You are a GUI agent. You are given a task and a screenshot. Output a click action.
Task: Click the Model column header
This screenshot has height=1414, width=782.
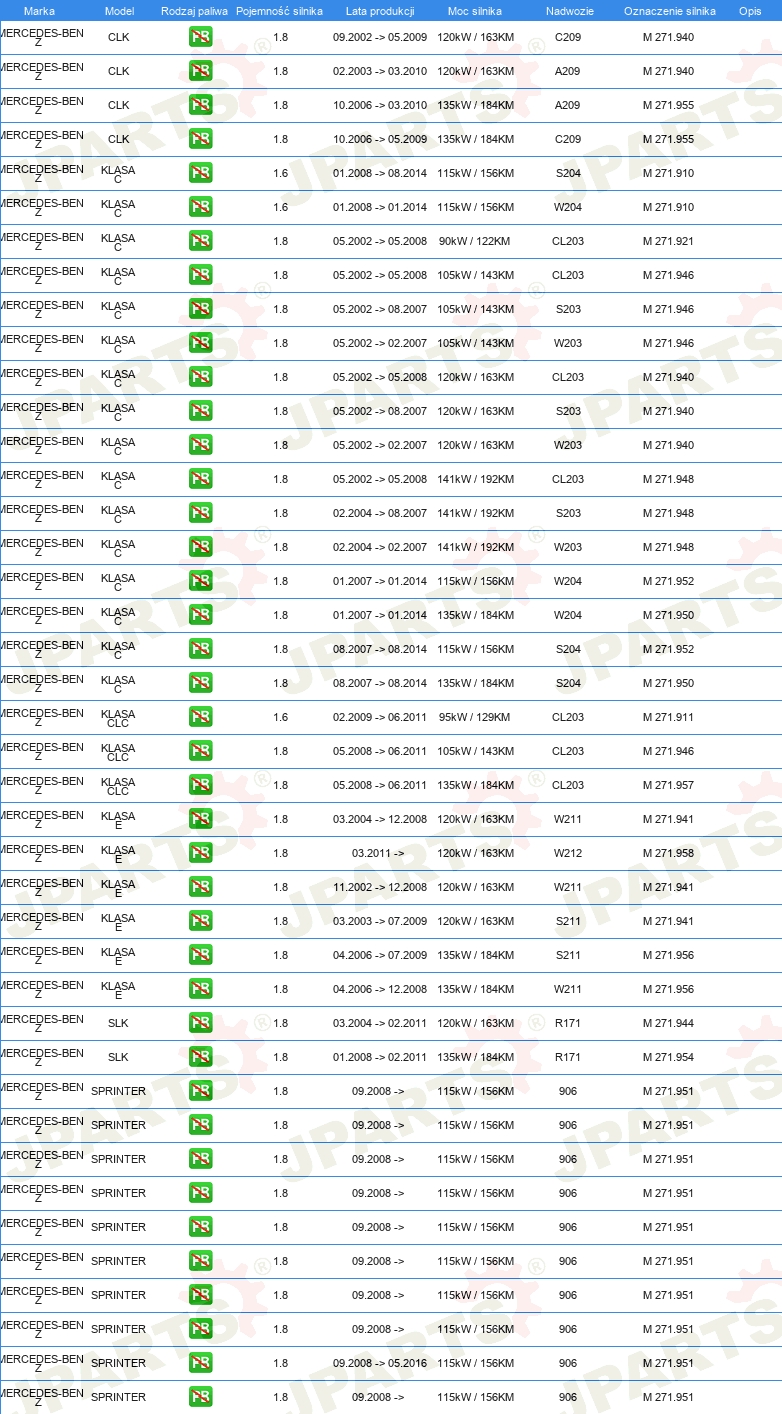coord(119,11)
